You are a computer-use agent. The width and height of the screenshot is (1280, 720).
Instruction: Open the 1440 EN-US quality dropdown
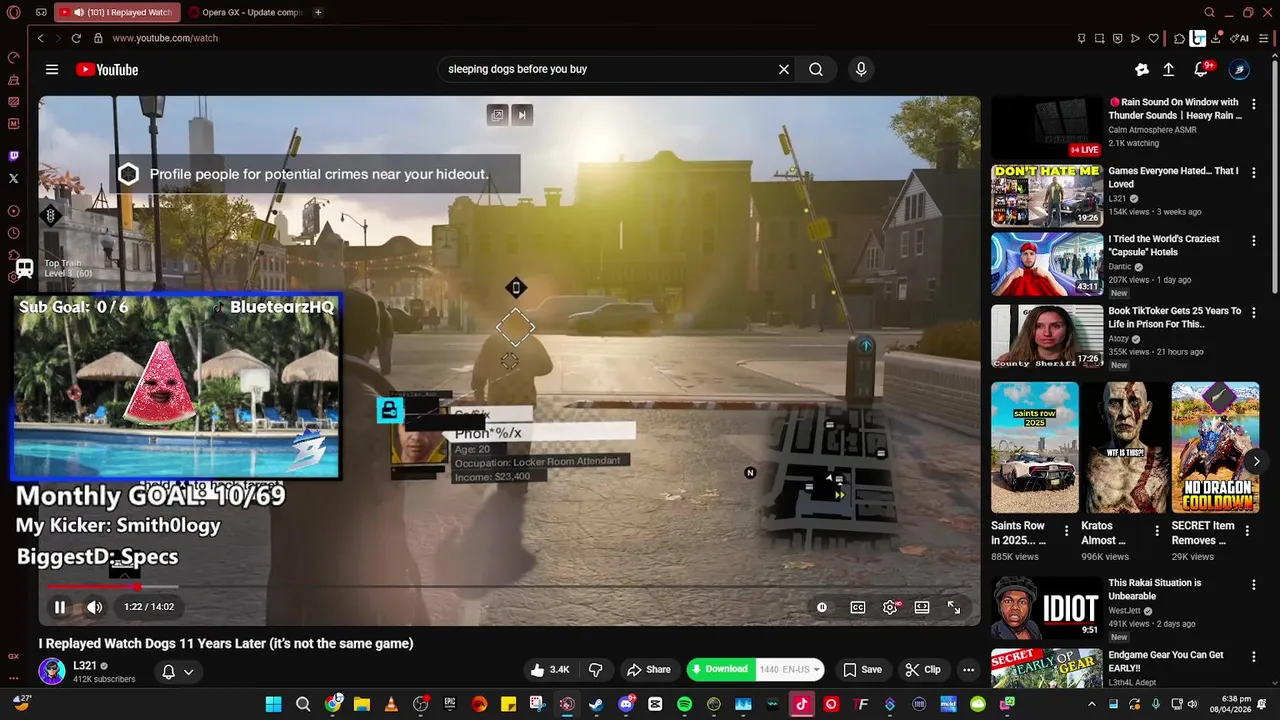[790, 669]
